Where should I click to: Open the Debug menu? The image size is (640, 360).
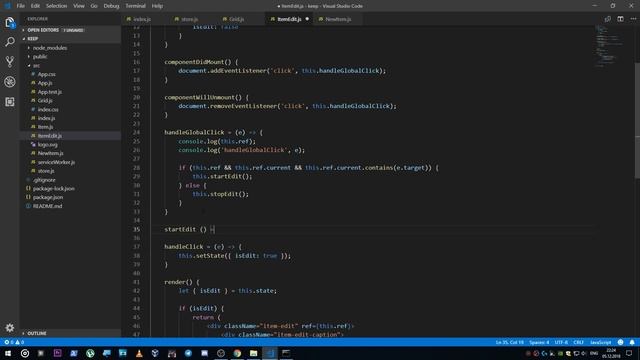tap(111, 6)
